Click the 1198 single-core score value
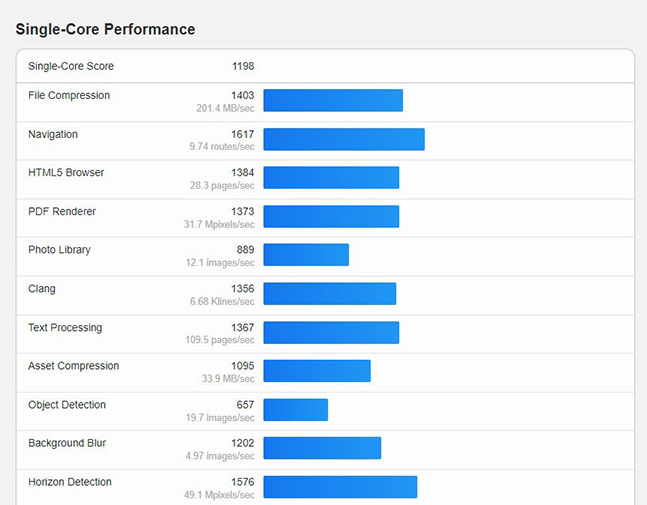 [243, 66]
